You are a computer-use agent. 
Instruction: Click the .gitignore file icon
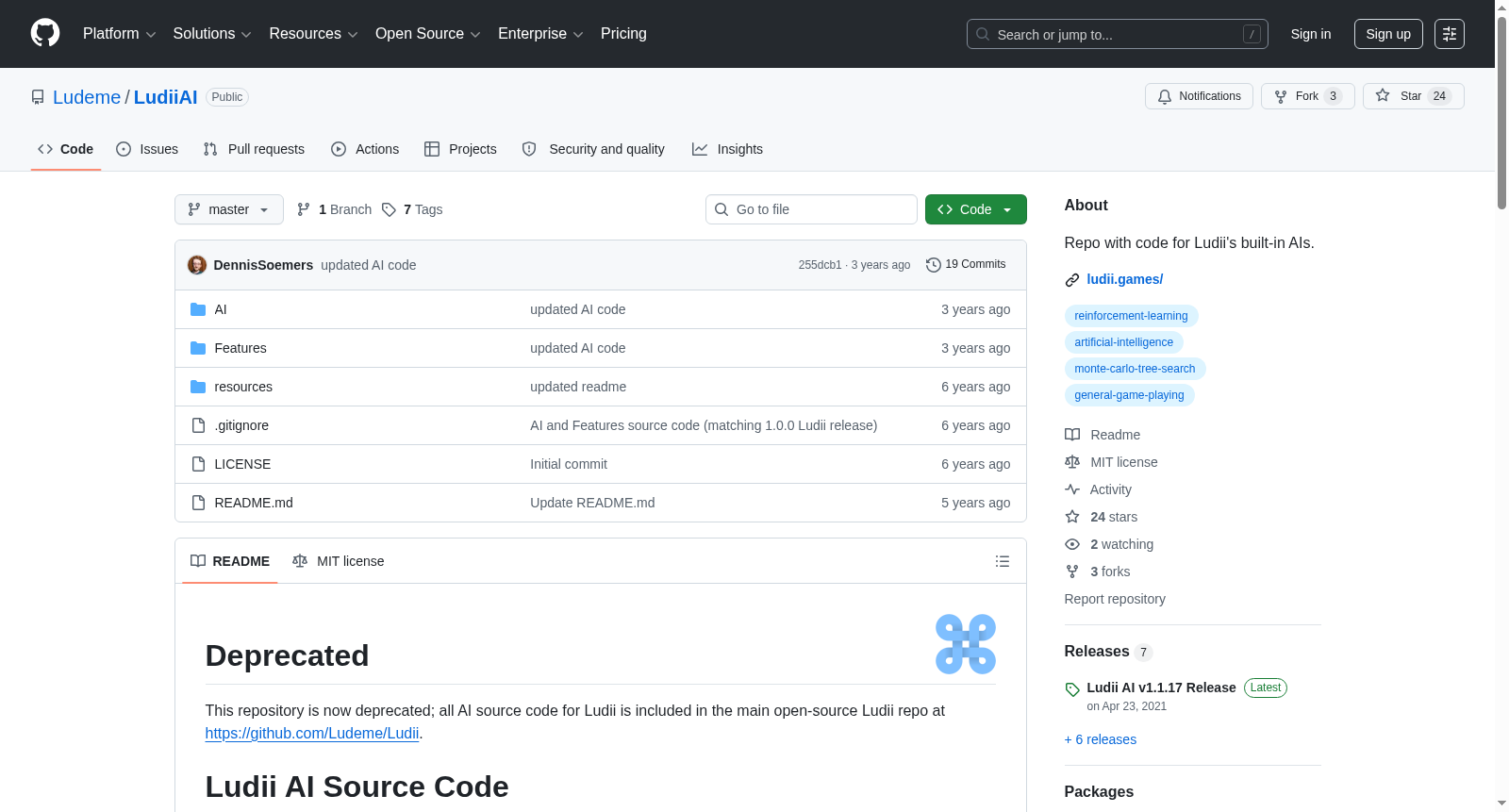tap(198, 425)
